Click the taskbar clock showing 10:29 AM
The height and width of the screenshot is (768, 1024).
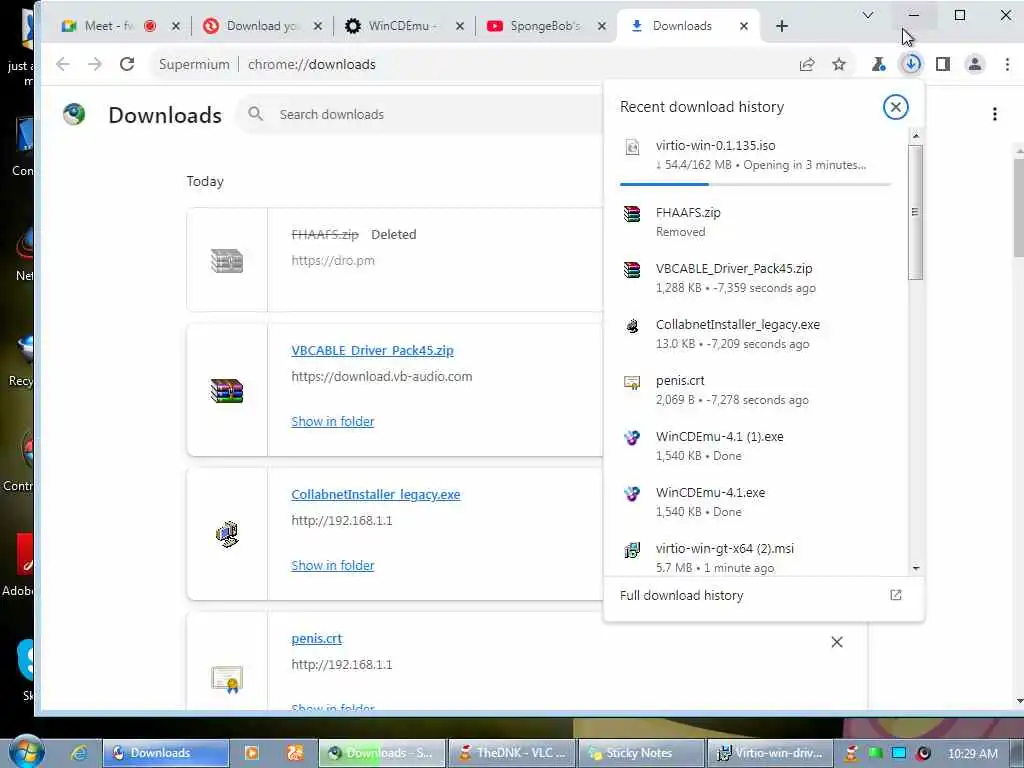972,753
